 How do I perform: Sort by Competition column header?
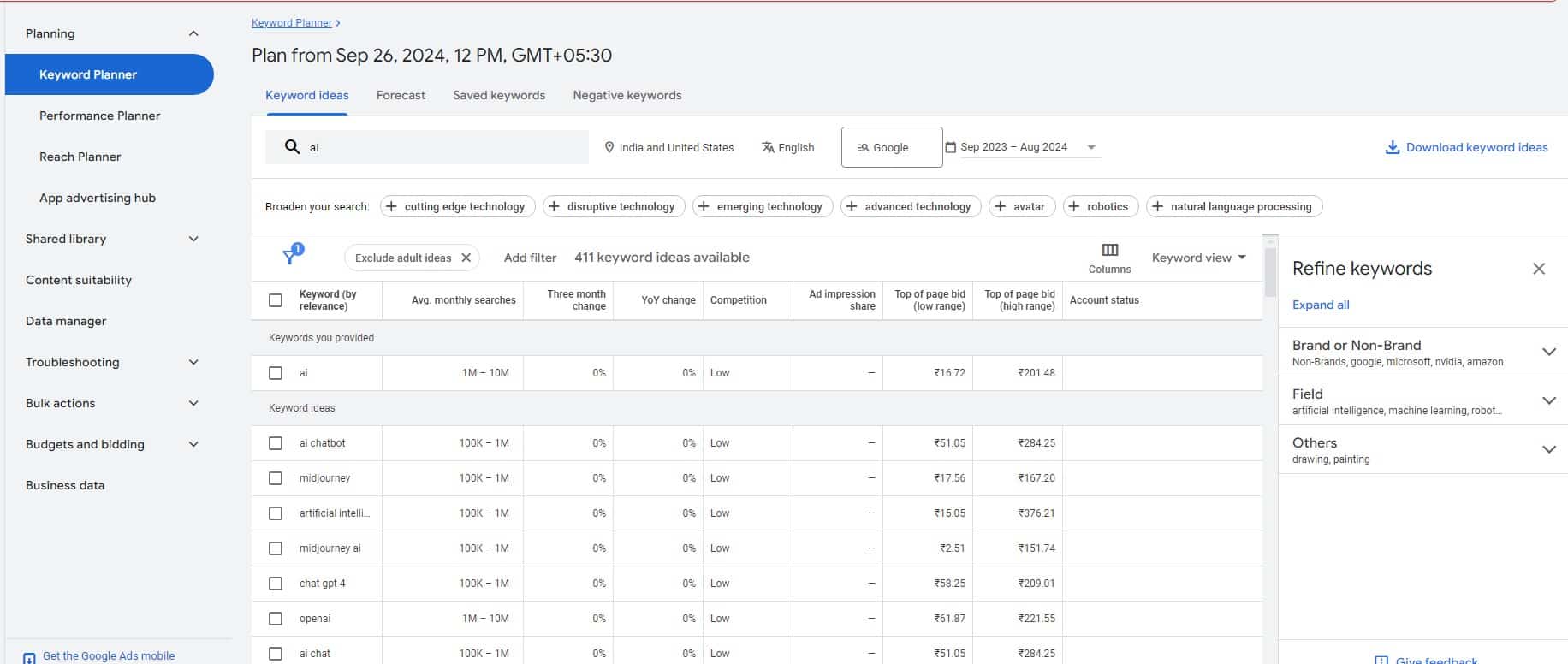(739, 300)
